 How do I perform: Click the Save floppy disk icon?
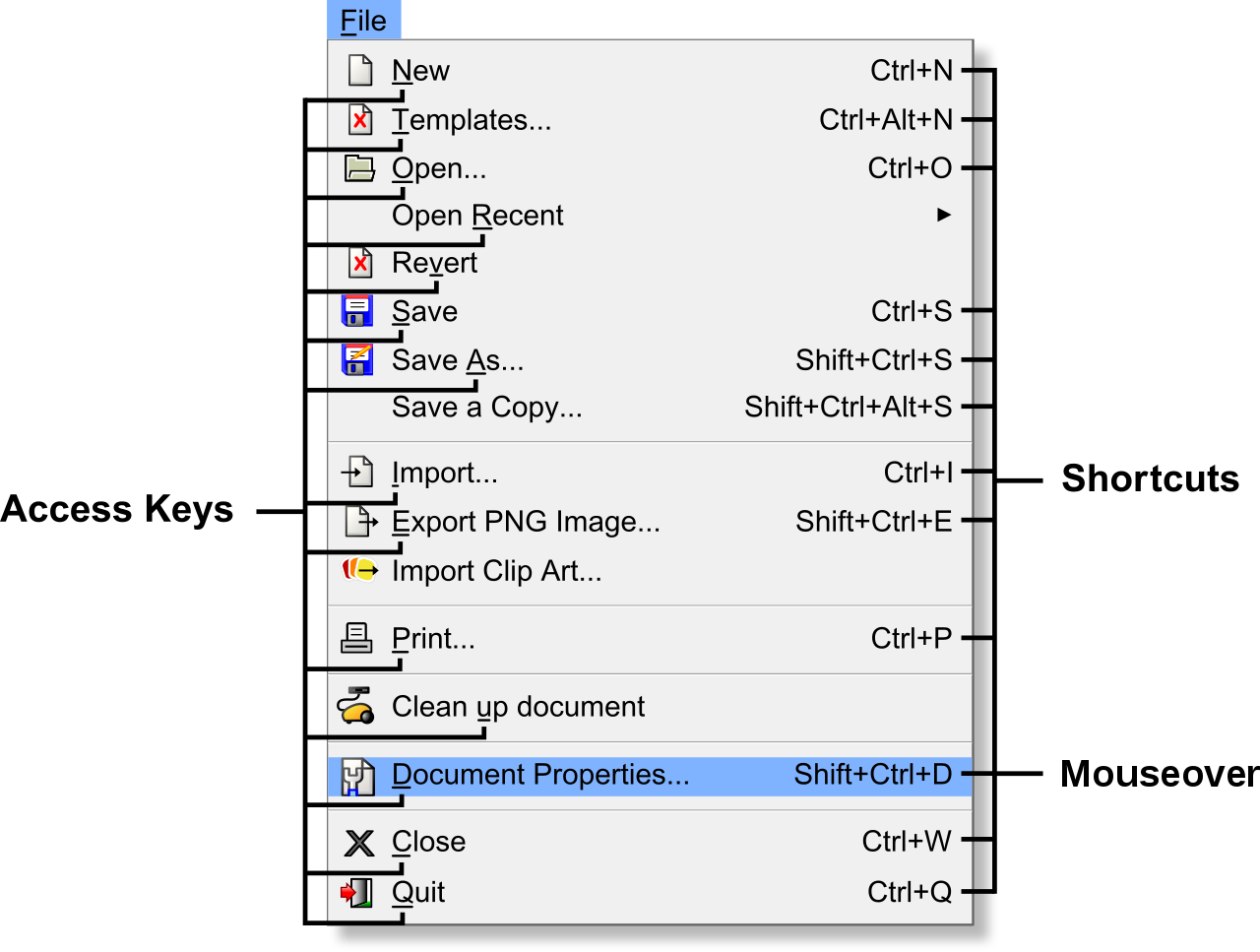tap(357, 311)
